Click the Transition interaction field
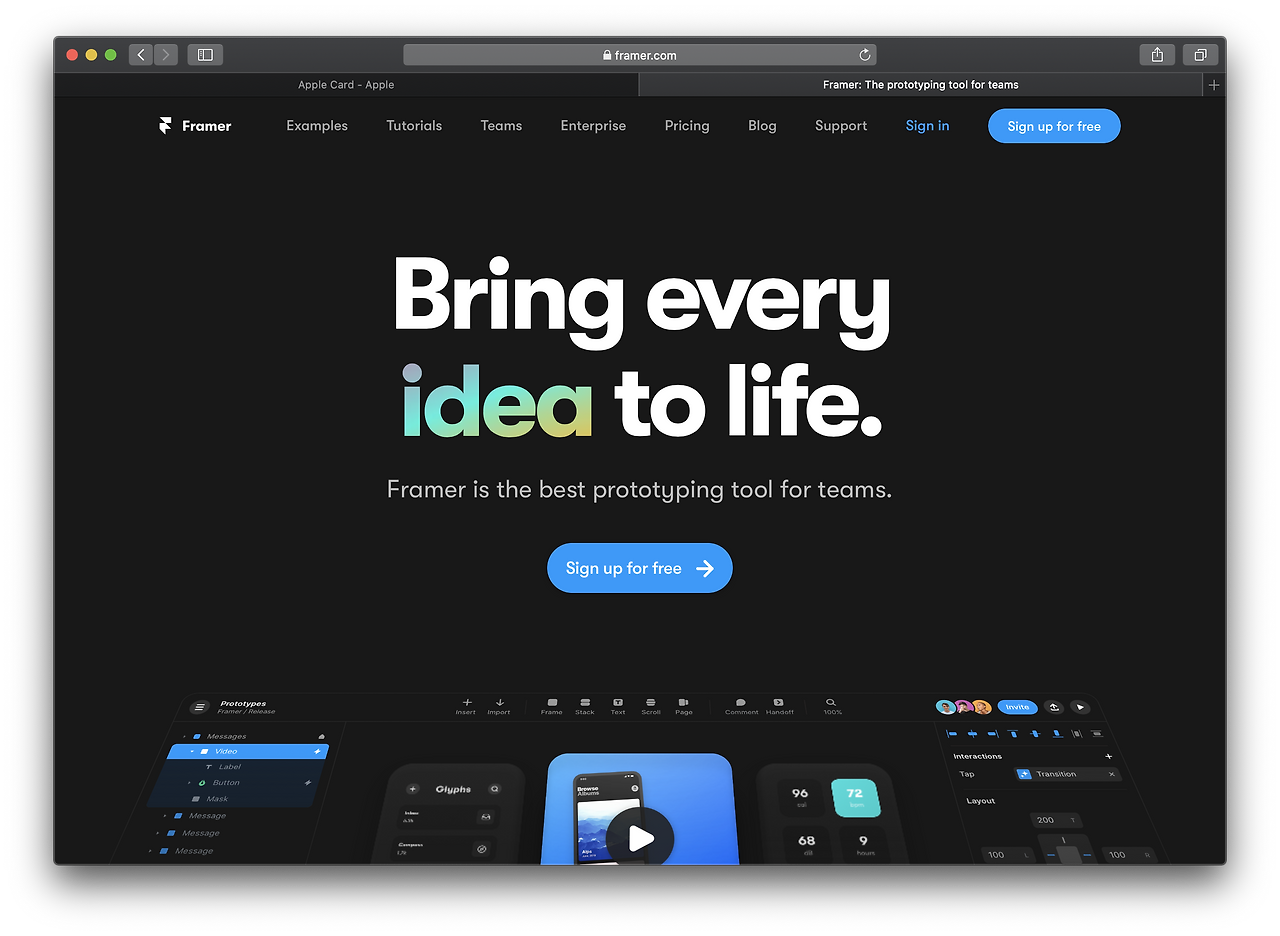The width and height of the screenshot is (1280, 936). tap(1067, 774)
